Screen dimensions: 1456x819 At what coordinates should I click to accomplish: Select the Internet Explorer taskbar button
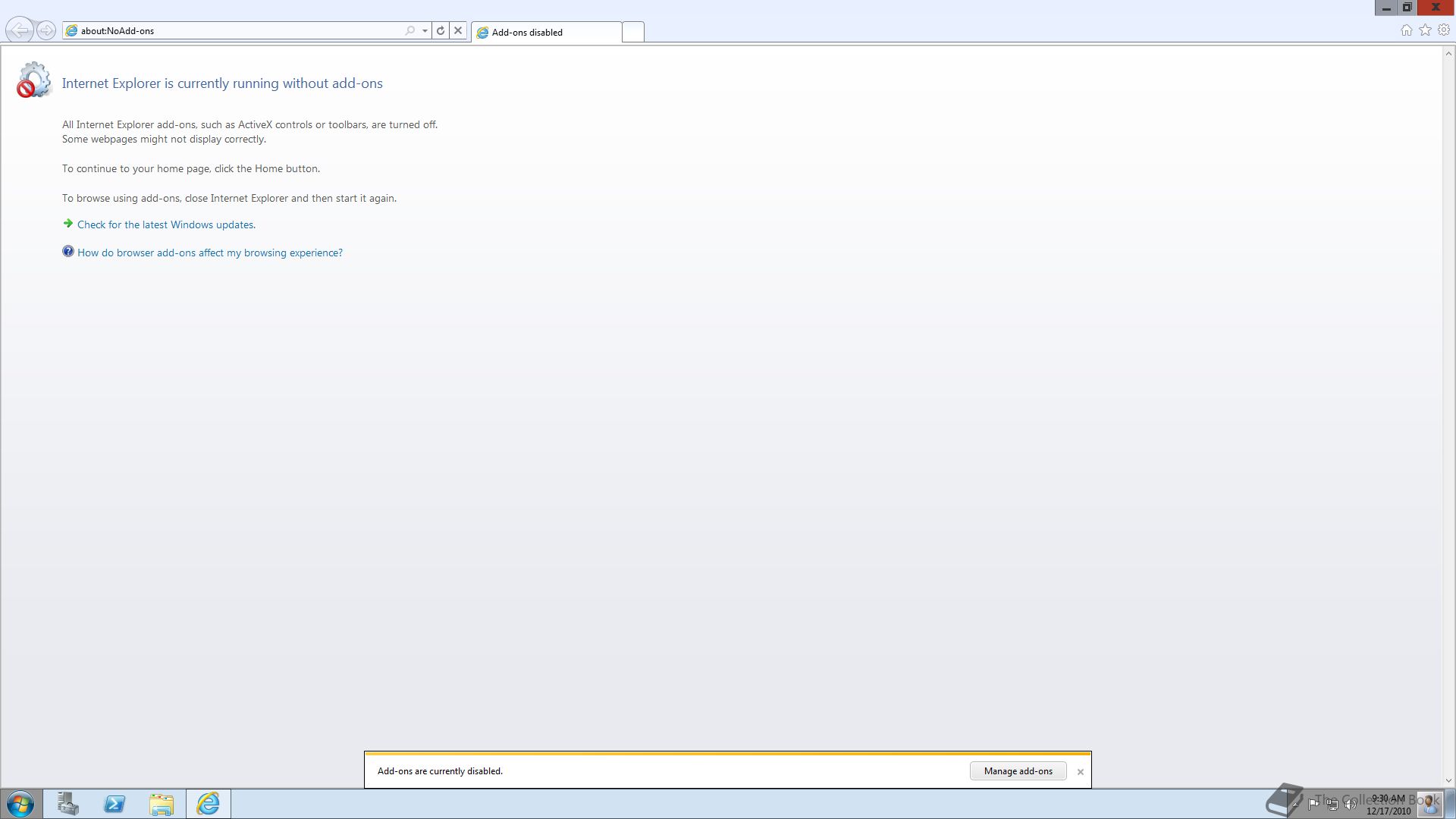[209, 804]
